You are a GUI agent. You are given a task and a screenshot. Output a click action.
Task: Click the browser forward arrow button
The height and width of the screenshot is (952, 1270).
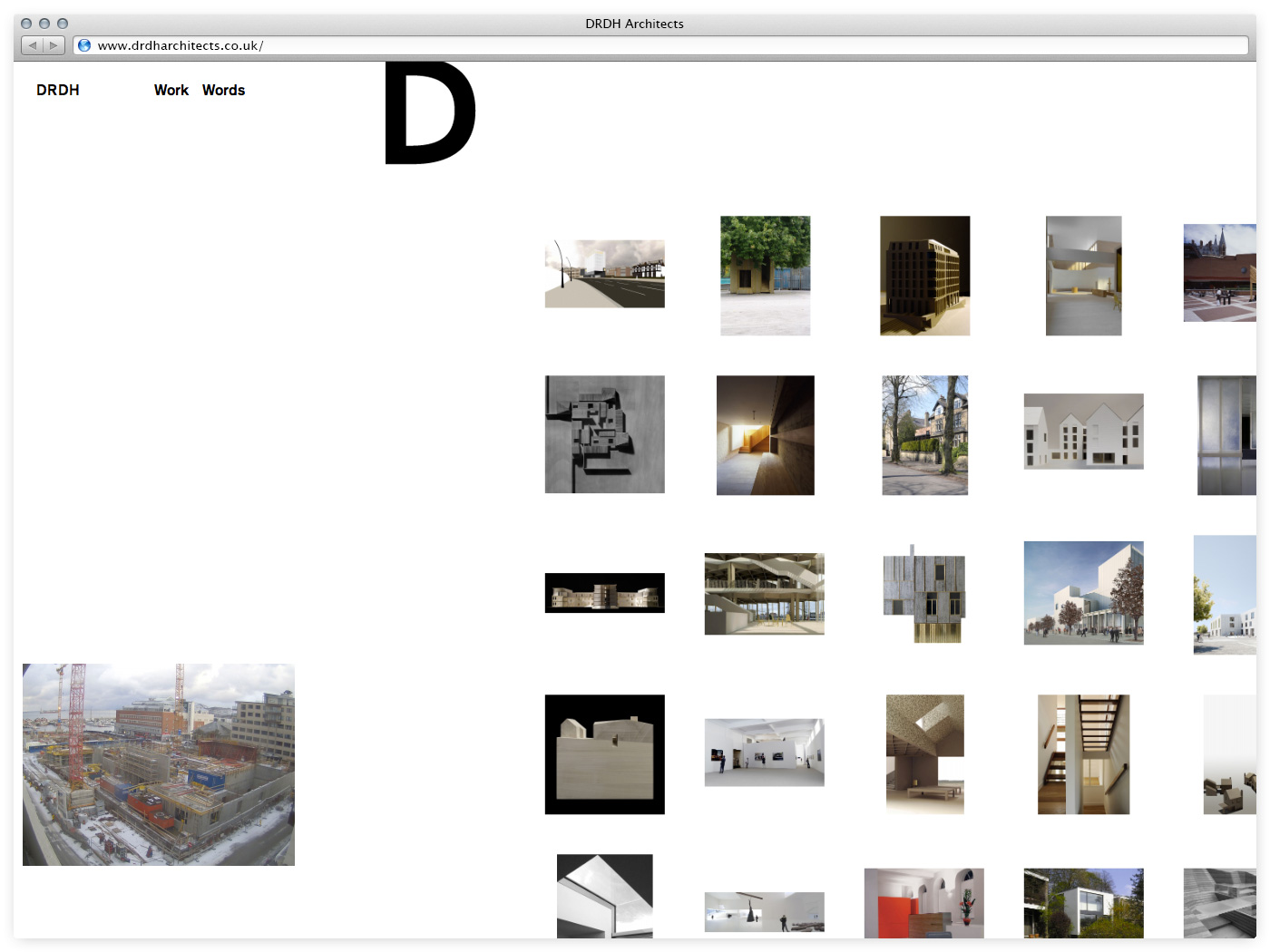pyautogui.click(x=54, y=45)
